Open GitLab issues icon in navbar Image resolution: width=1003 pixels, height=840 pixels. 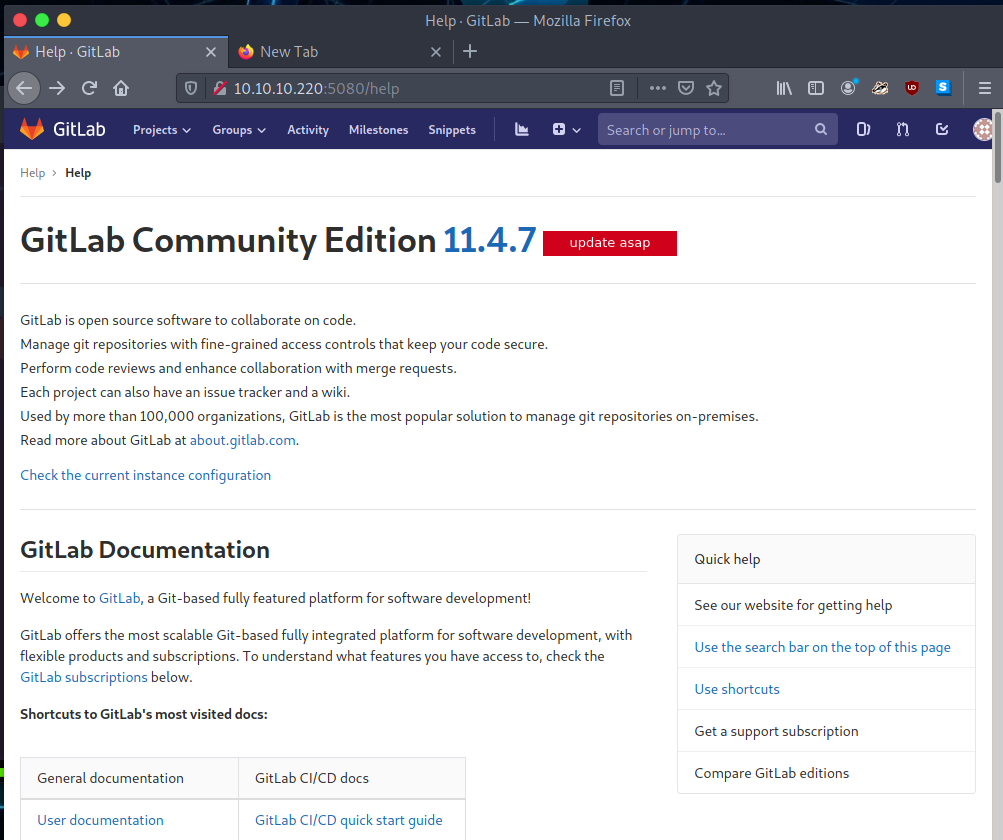point(863,129)
